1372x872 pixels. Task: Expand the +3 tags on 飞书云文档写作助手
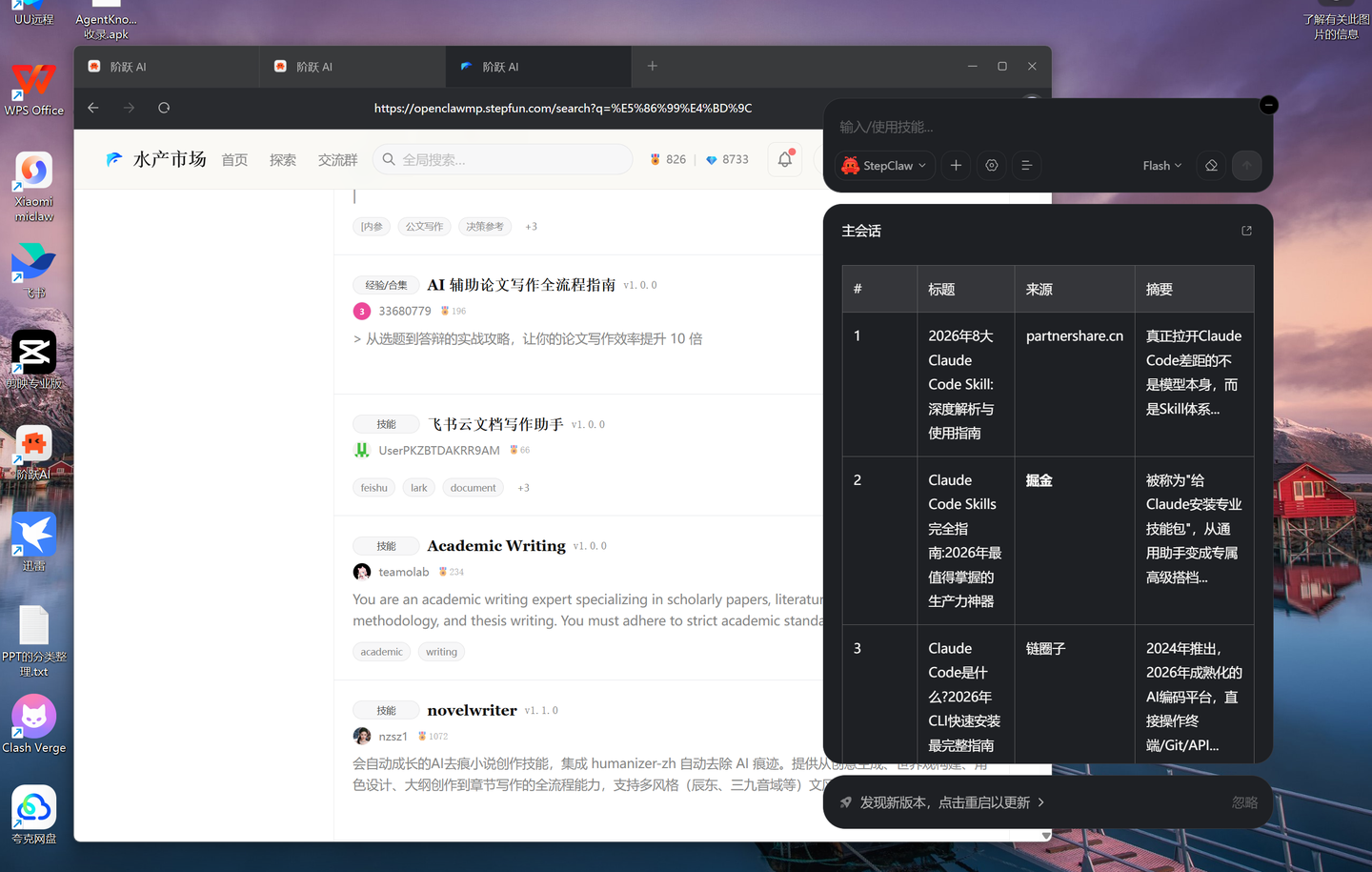[523, 488]
